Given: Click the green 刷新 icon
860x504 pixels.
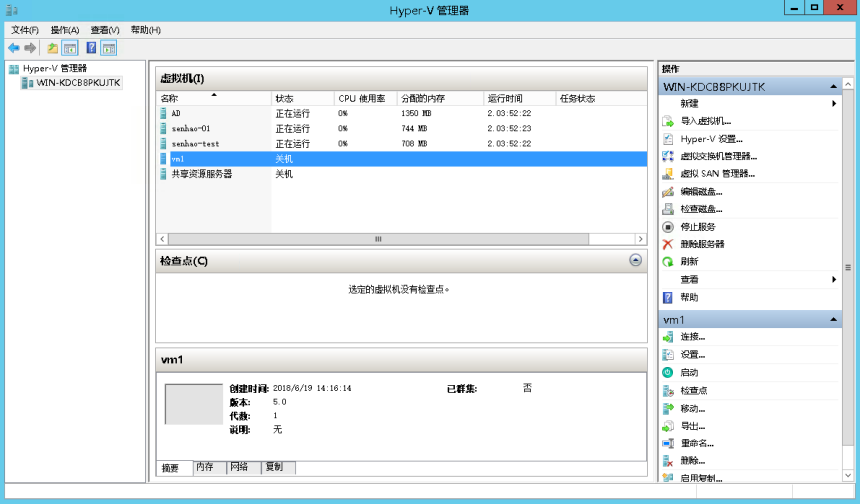Looking at the screenshot, I should [667, 262].
